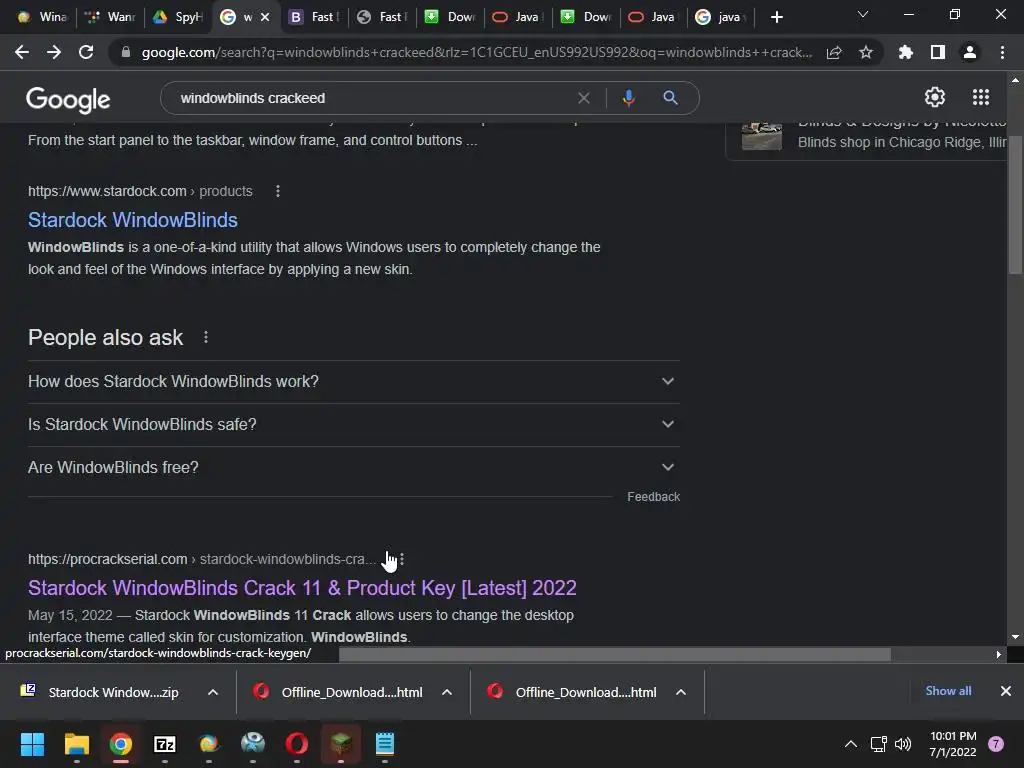Submit search with magnifier icon
Viewport: 1024px width, 768px height.
[670, 98]
